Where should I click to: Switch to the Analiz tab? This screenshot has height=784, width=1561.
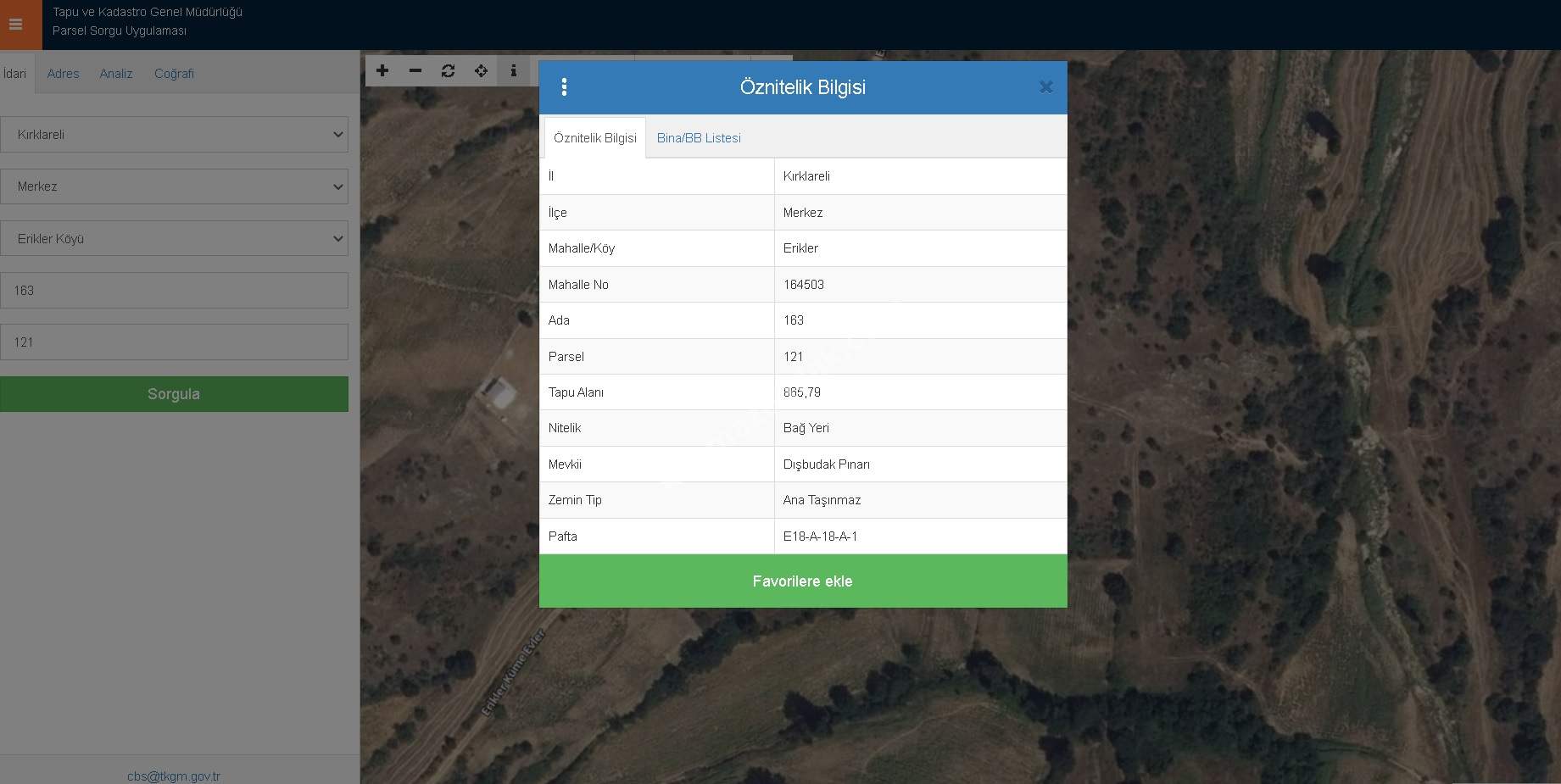point(116,74)
